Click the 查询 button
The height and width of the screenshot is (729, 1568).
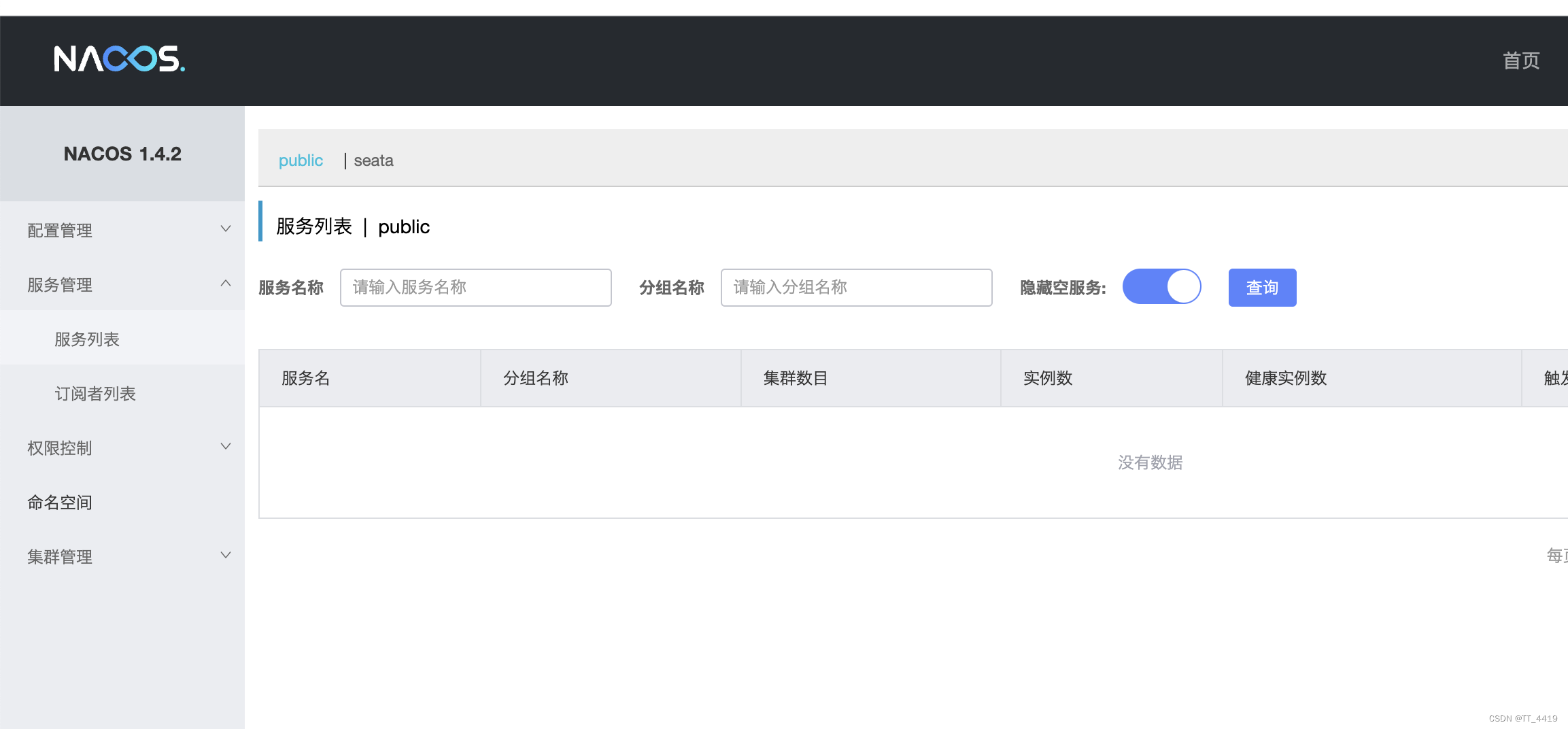point(1263,288)
